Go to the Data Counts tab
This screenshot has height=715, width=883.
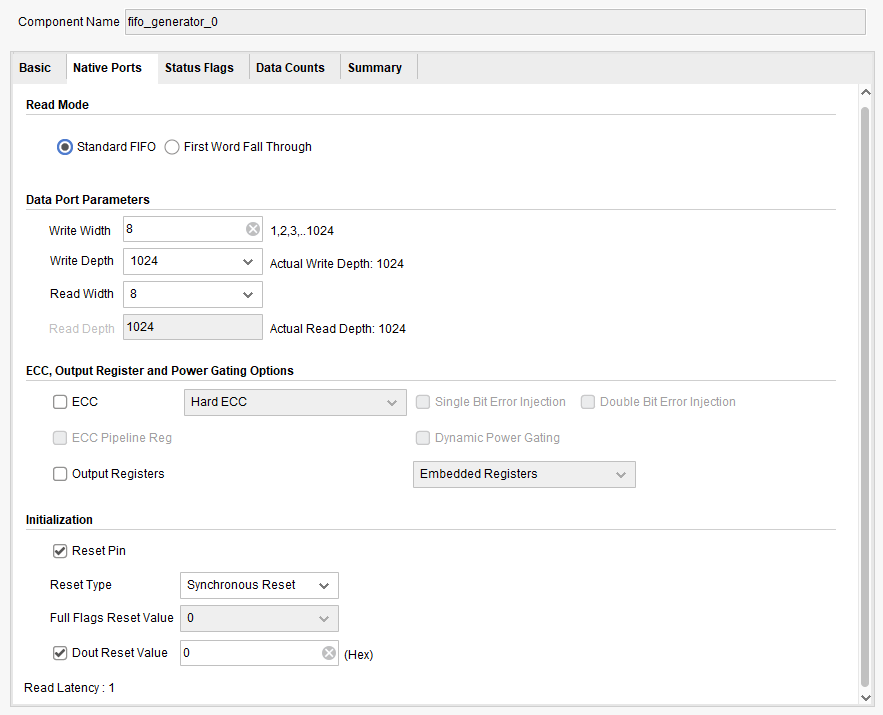pos(290,68)
